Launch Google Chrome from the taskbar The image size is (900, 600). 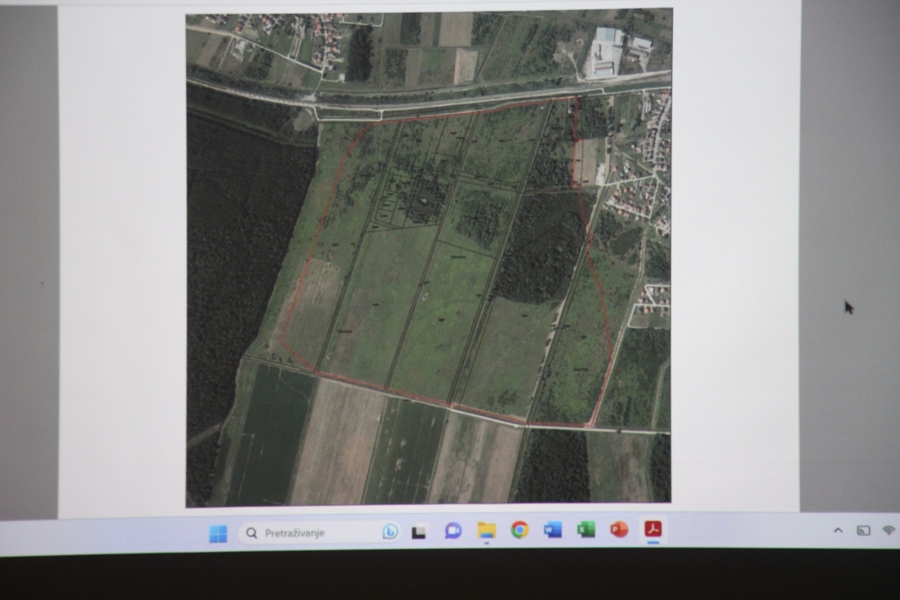(519, 530)
